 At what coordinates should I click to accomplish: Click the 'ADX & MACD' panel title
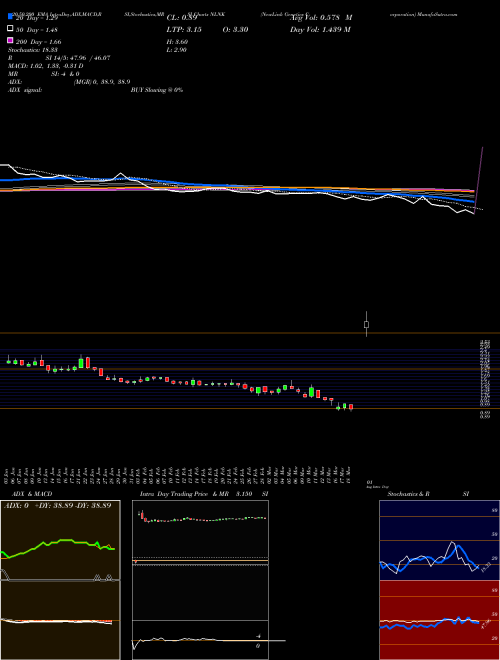tap(32, 494)
